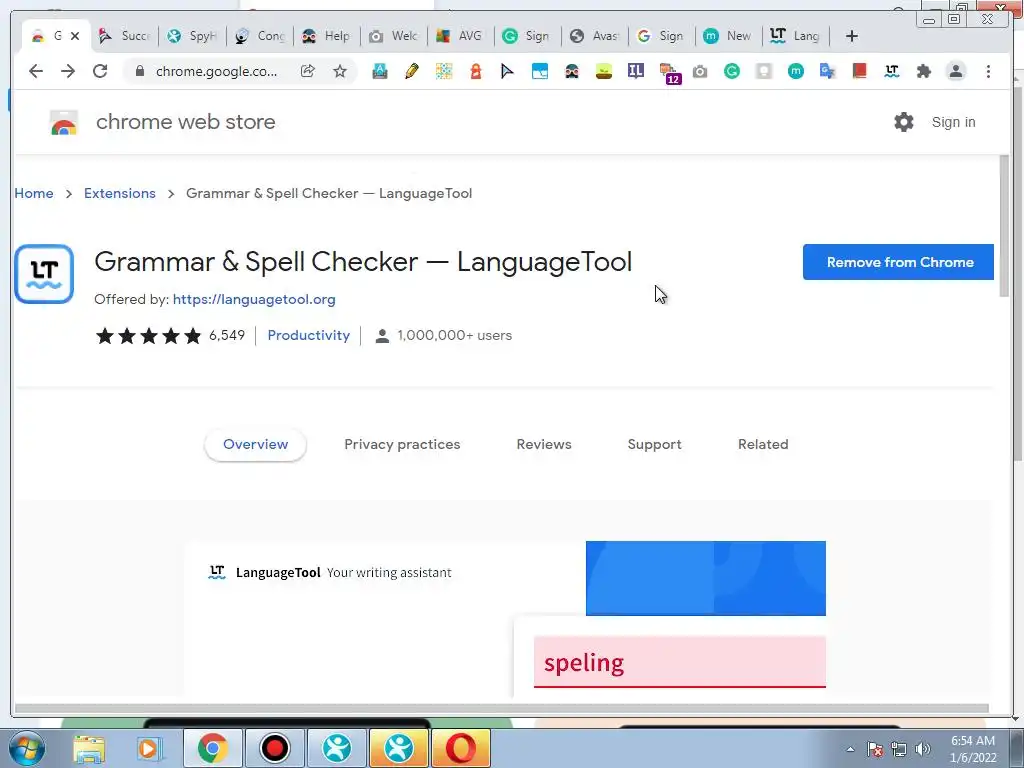
Task: Open the red book extension icon
Action: (859, 71)
